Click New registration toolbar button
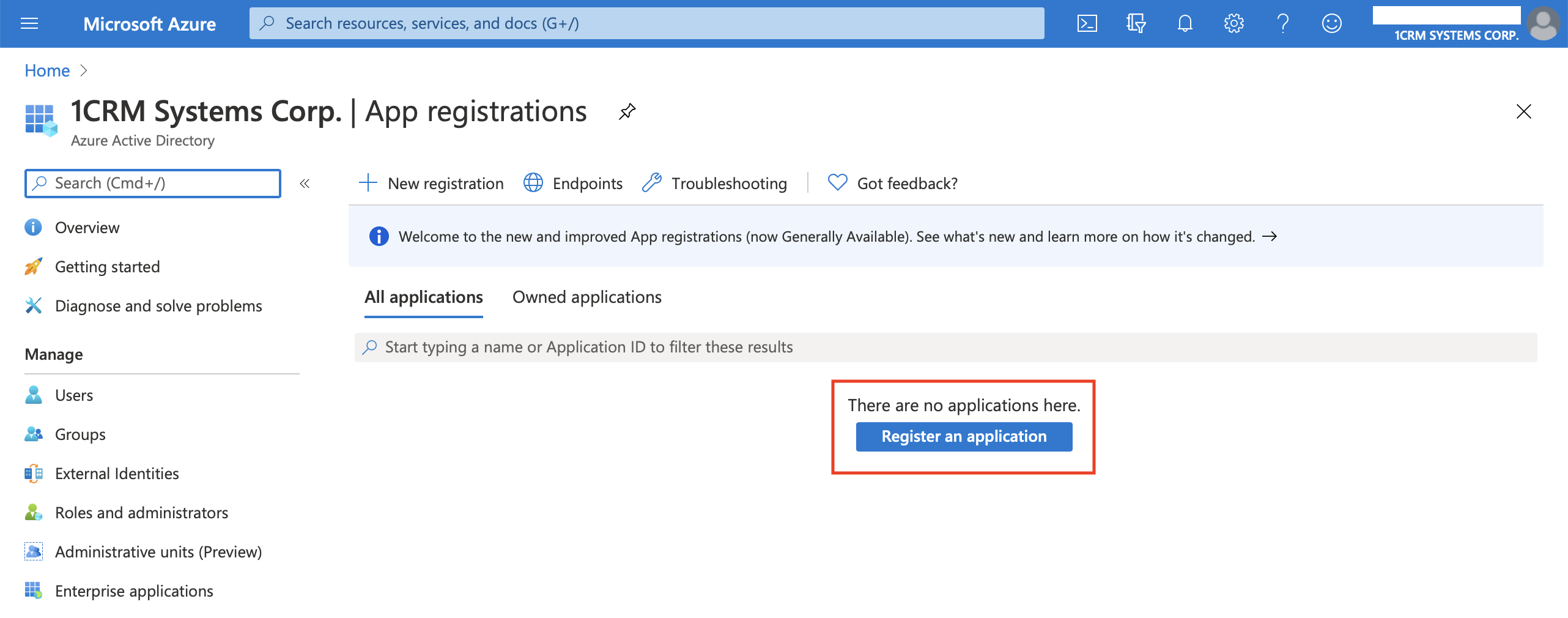 click(431, 184)
